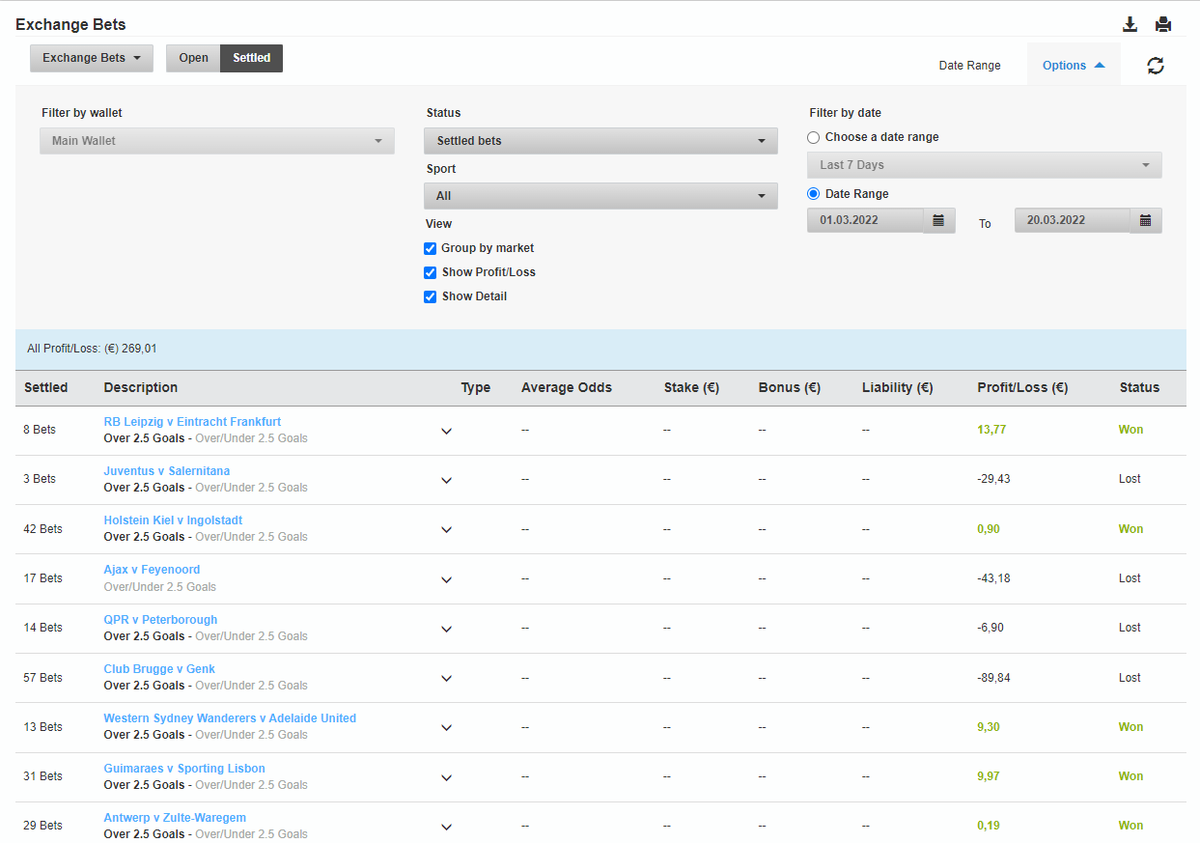Print the exchange bets page
Viewport: 1200px width, 843px height.
[1163, 24]
